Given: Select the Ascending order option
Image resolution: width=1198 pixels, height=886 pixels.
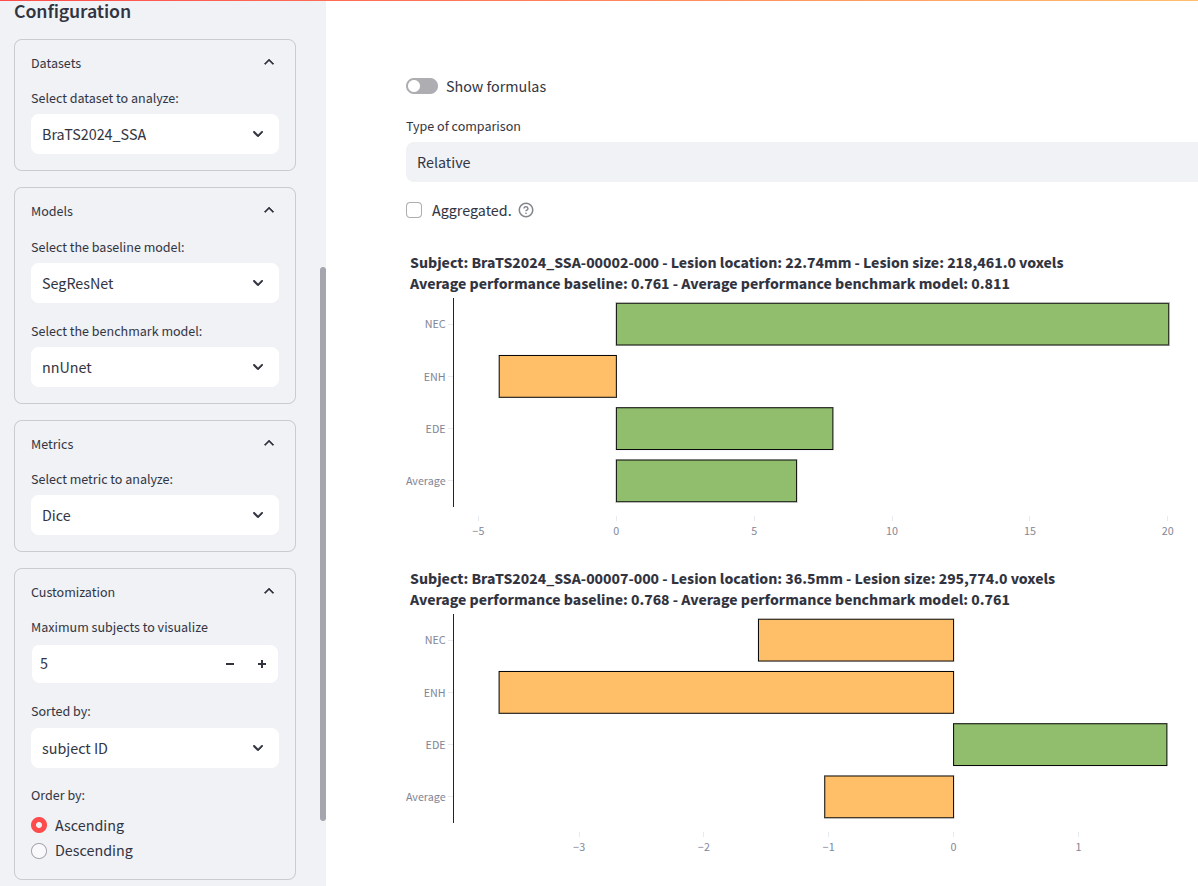Looking at the screenshot, I should 40,826.
